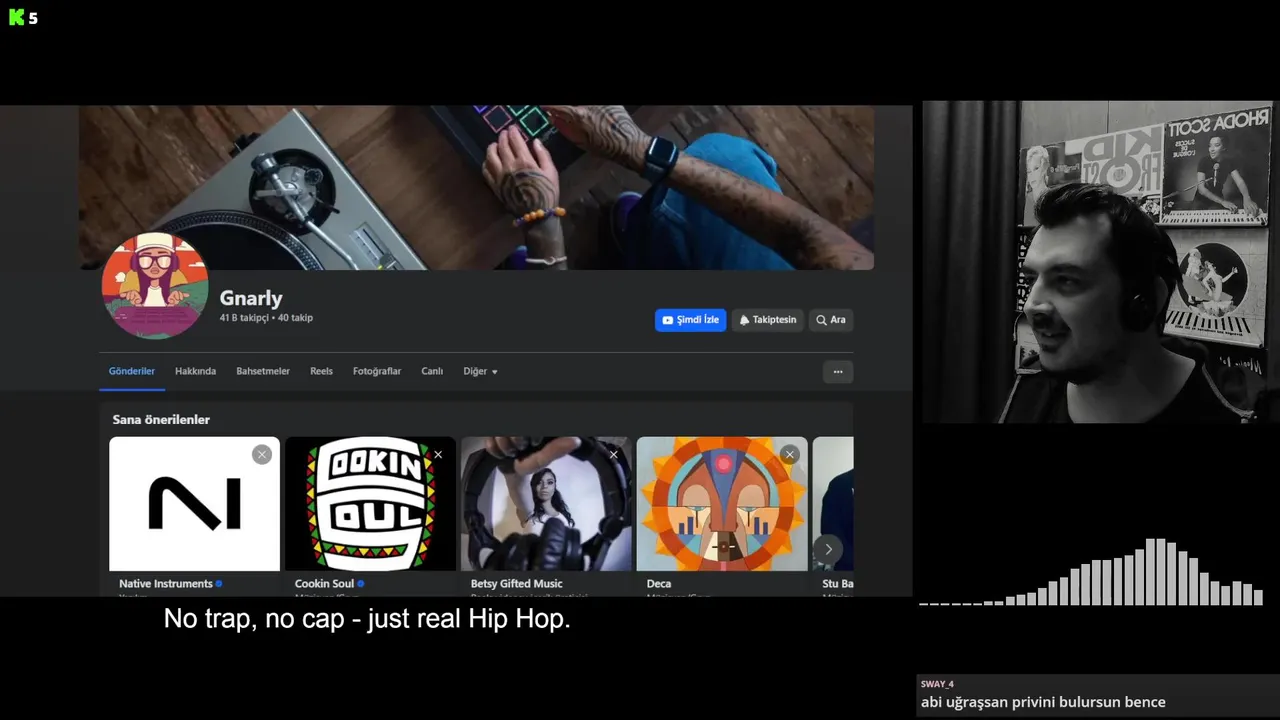Open the Betsy Gifted Music photo thumbnail
Screen dimensions: 1280x720
[546, 504]
